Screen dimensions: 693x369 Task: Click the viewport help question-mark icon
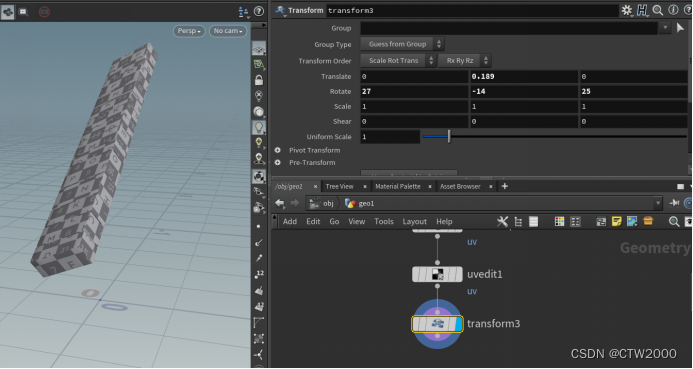click(x=259, y=11)
